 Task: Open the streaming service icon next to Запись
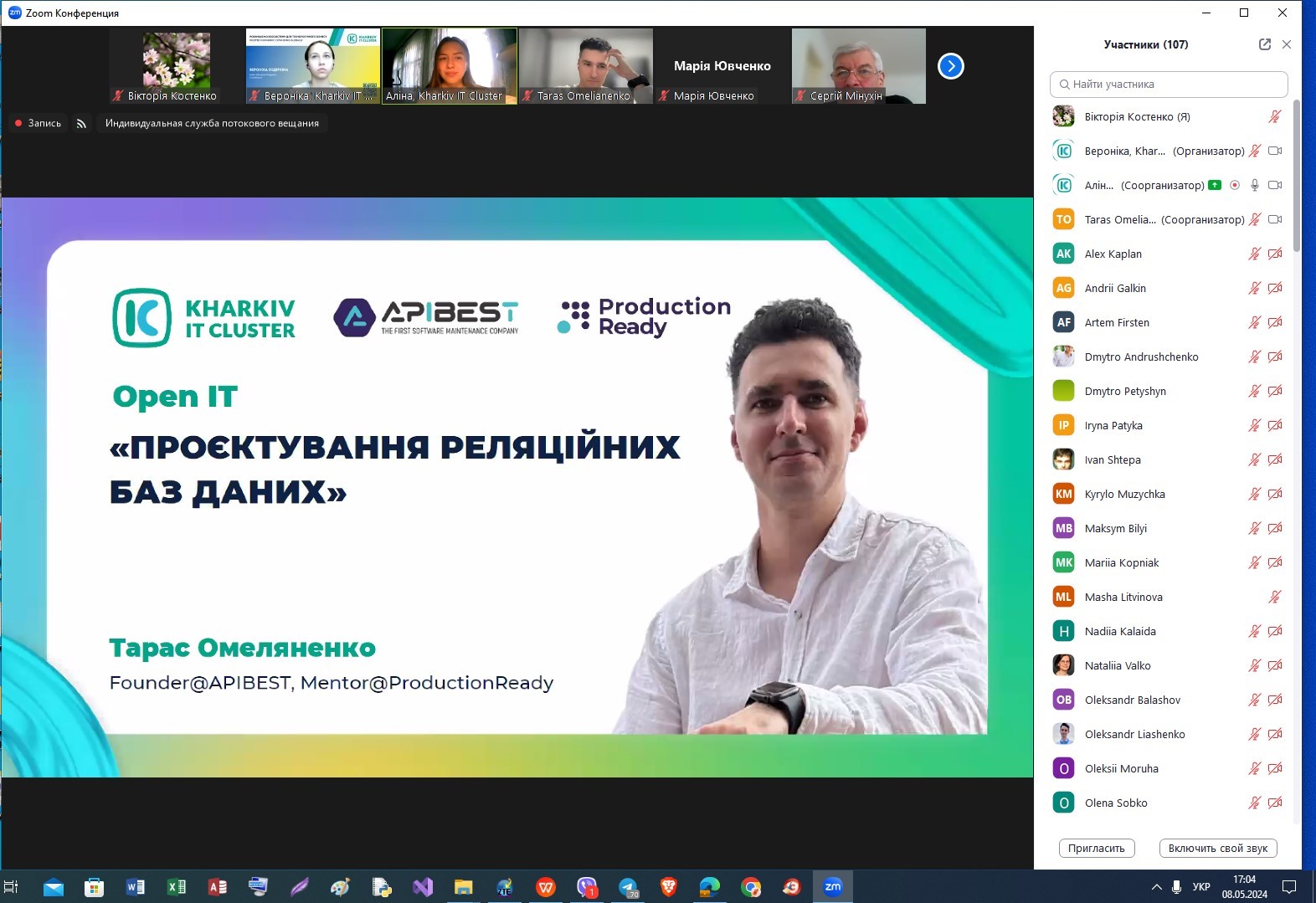pyautogui.click(x=81, y=123)
